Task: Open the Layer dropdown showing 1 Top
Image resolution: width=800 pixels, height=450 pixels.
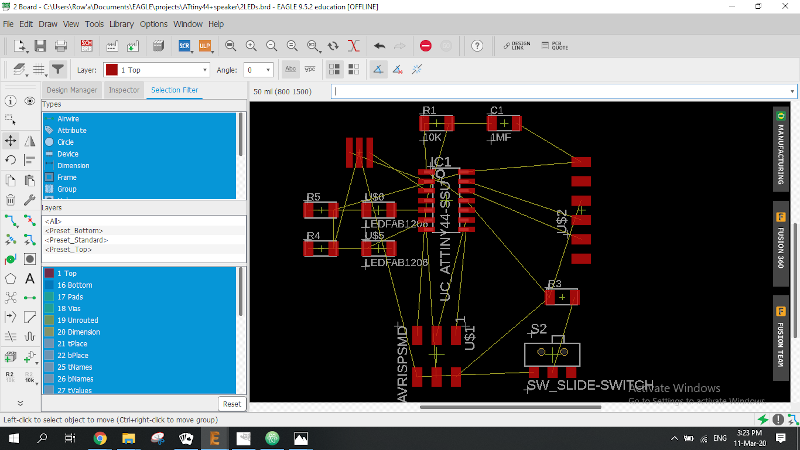Action: coord(156,70)
